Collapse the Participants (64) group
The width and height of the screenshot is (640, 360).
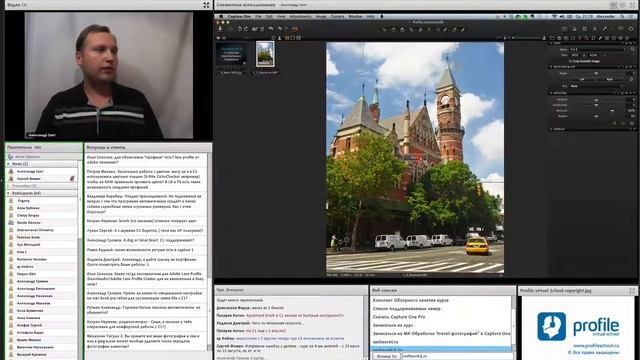pos(8,193)
